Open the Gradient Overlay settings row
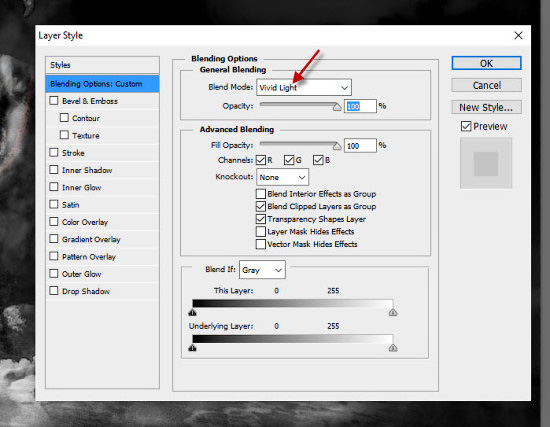The width and height of the screenshot is (550, 427). pyautogui.click(x=102, y=239)
